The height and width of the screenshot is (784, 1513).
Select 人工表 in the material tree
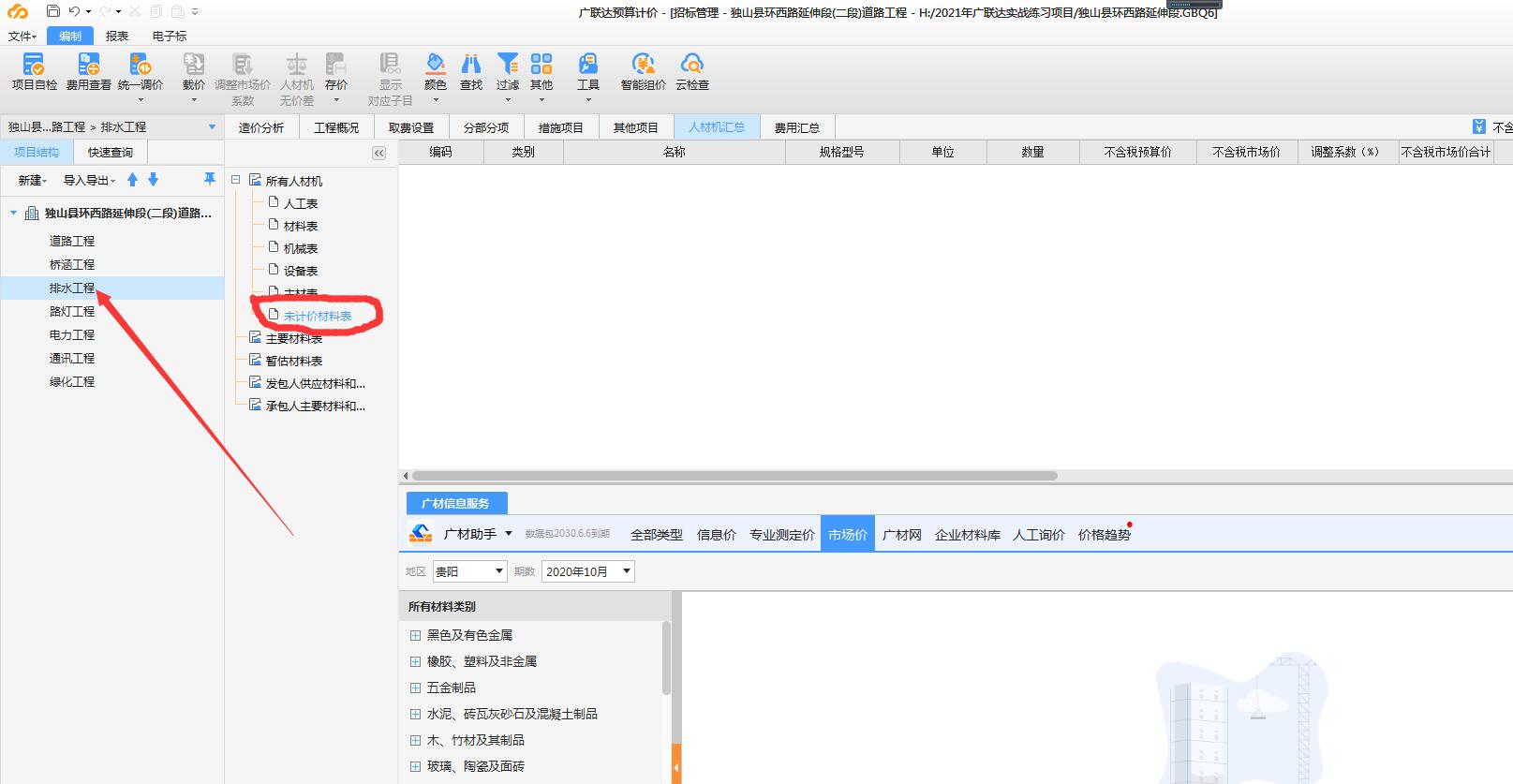point(301,203)
